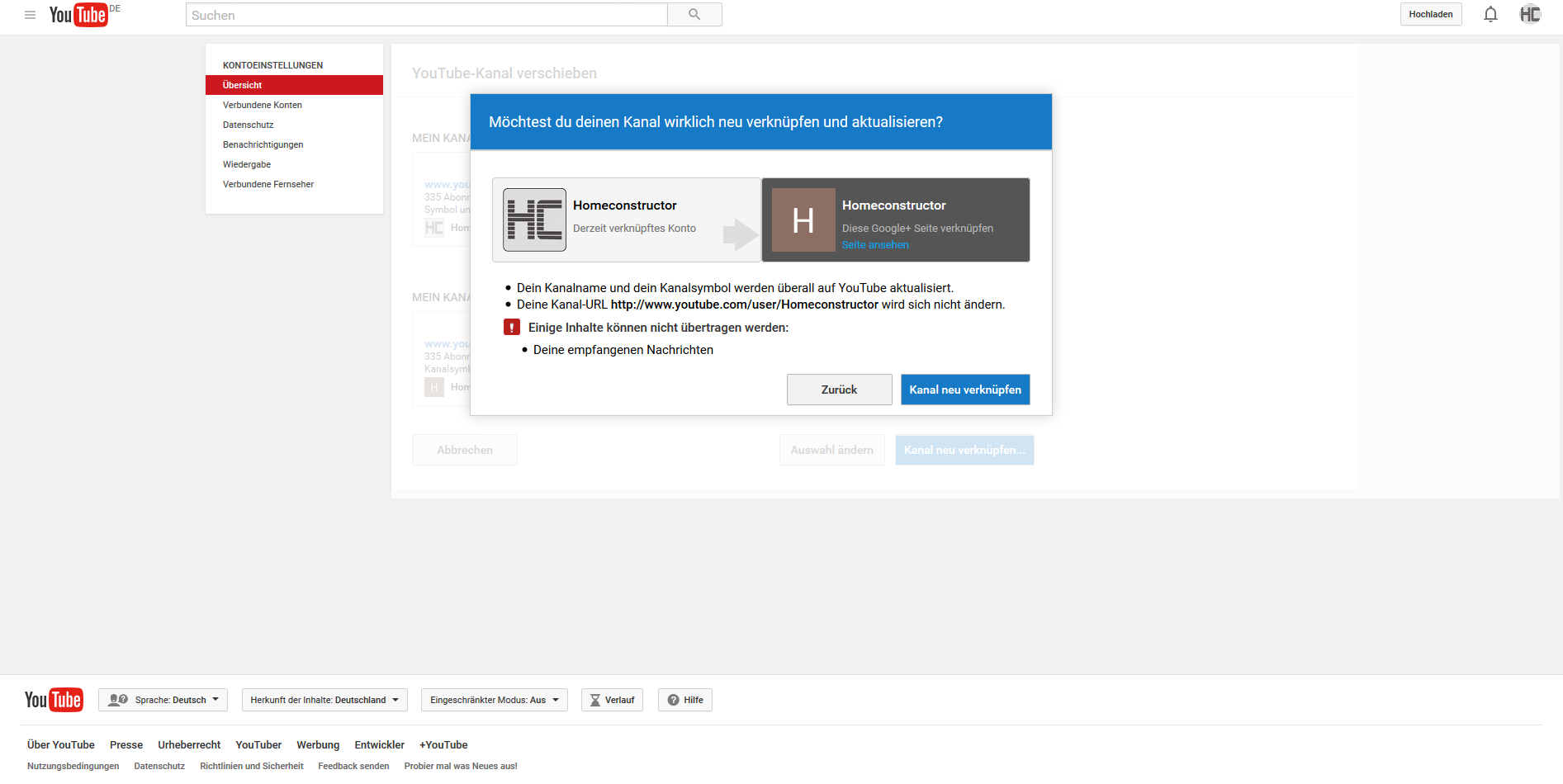Click the footer YouTube logo
This screenshot has width=1563, height=784.
pos(54,700)
